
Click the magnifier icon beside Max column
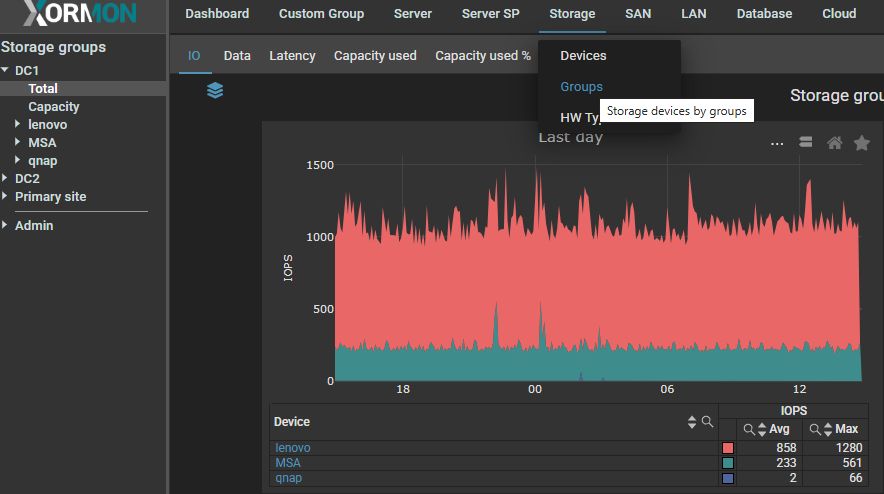point(815,429)
